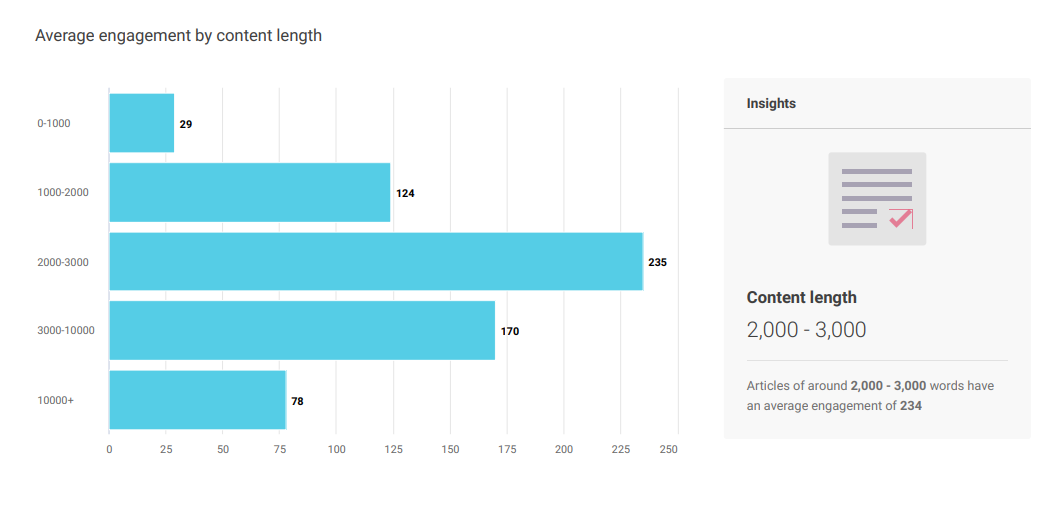Click the document checklist icon in Insights
The height and width of the screenshot is (505, 1064).
tap(877, 199)
